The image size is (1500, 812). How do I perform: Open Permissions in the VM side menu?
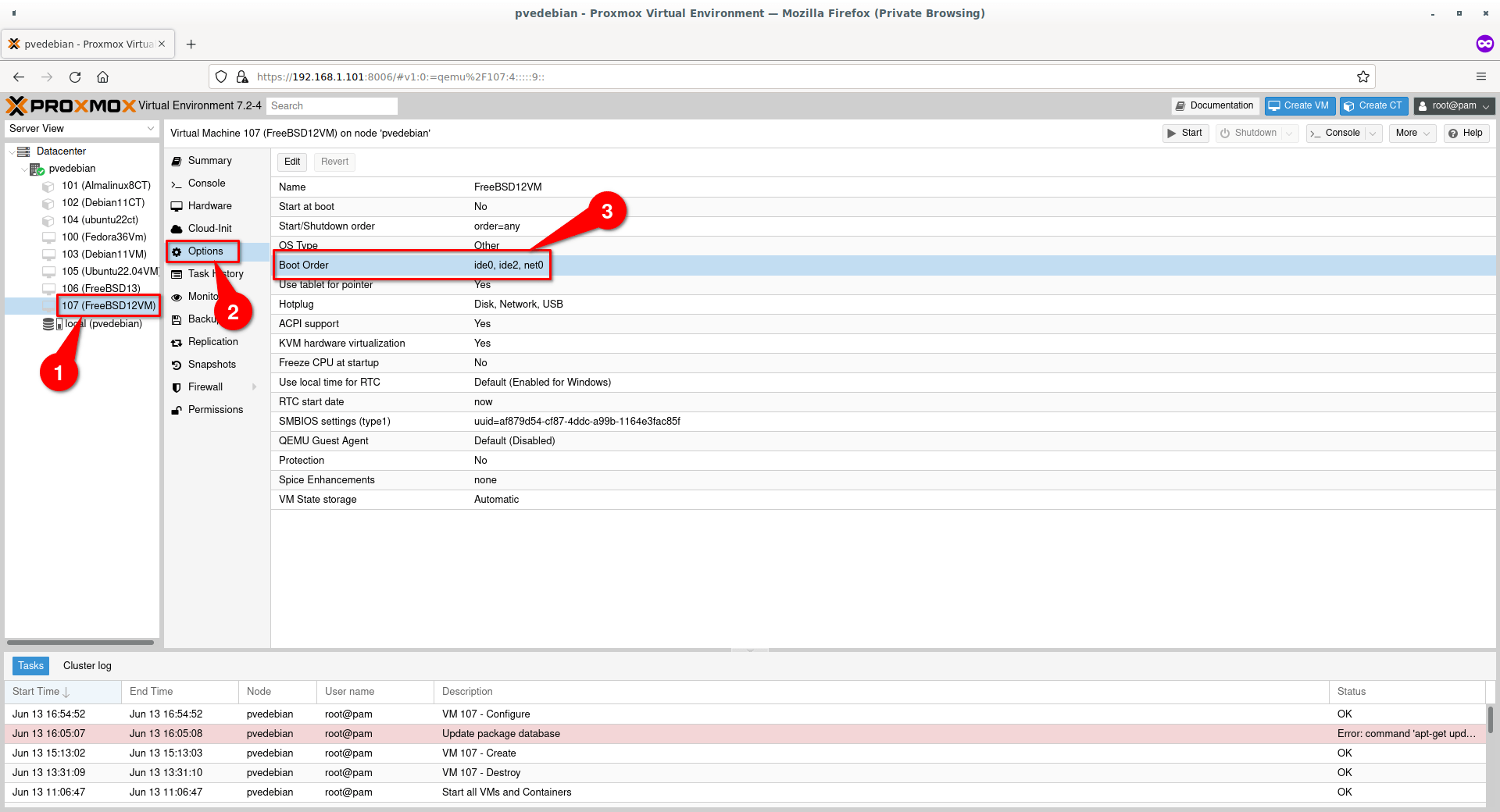pos(215,410)
